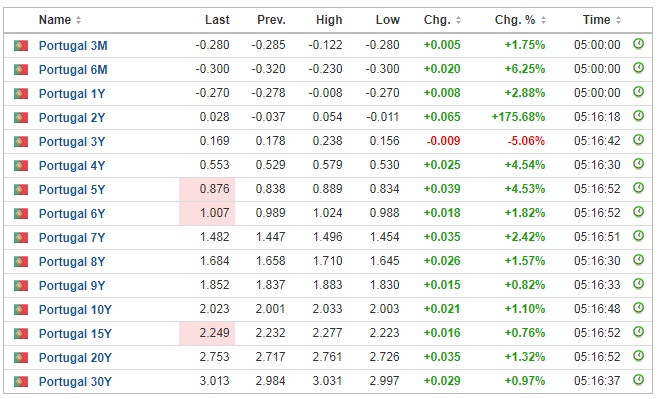Open the Portugal 3Y bond link

[x=71, y=142]
